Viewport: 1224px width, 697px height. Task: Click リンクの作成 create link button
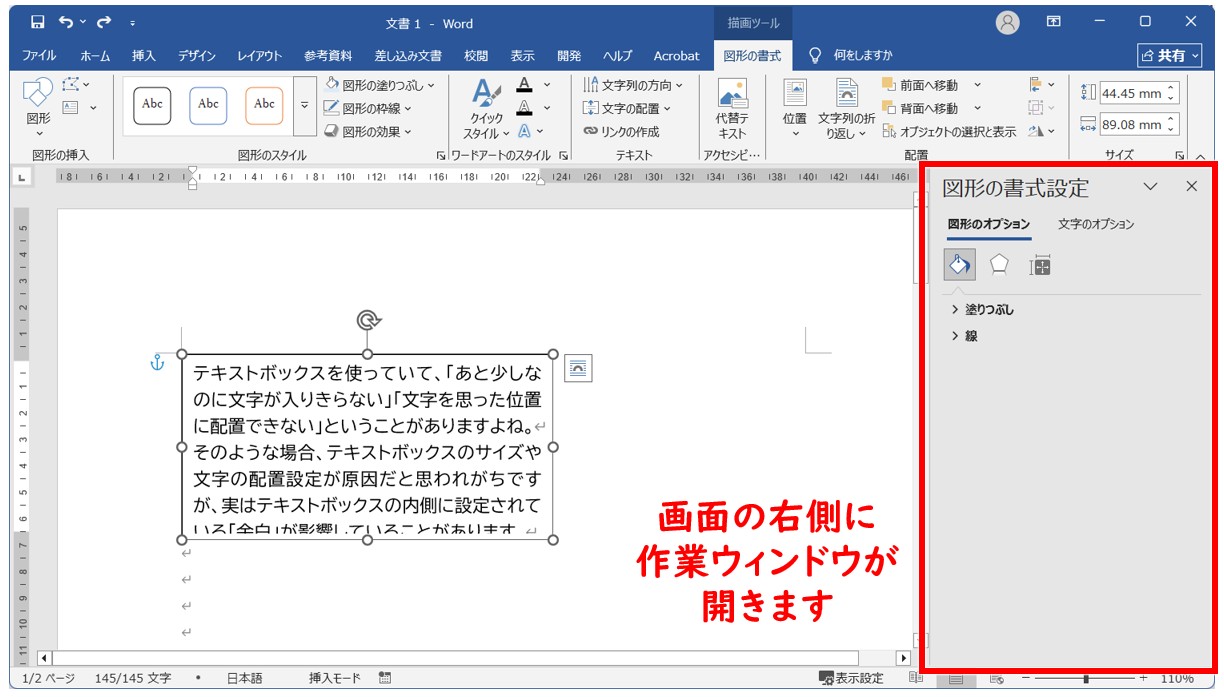(x=621, y=131)
